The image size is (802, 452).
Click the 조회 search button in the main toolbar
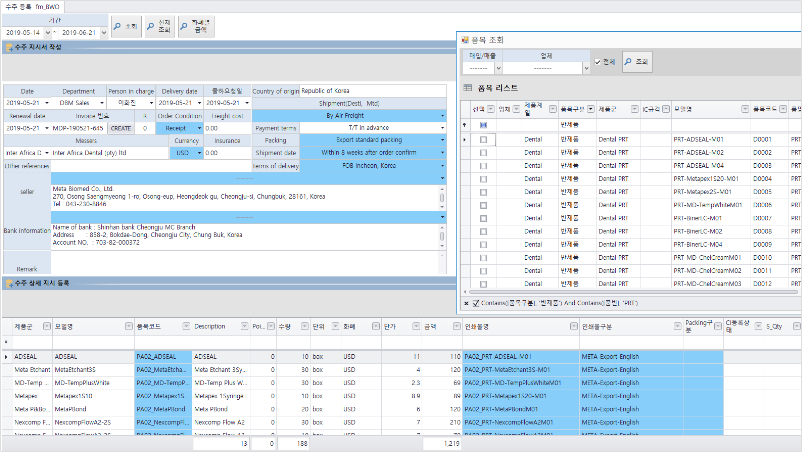pyautogui.click(x=126, y=26)
